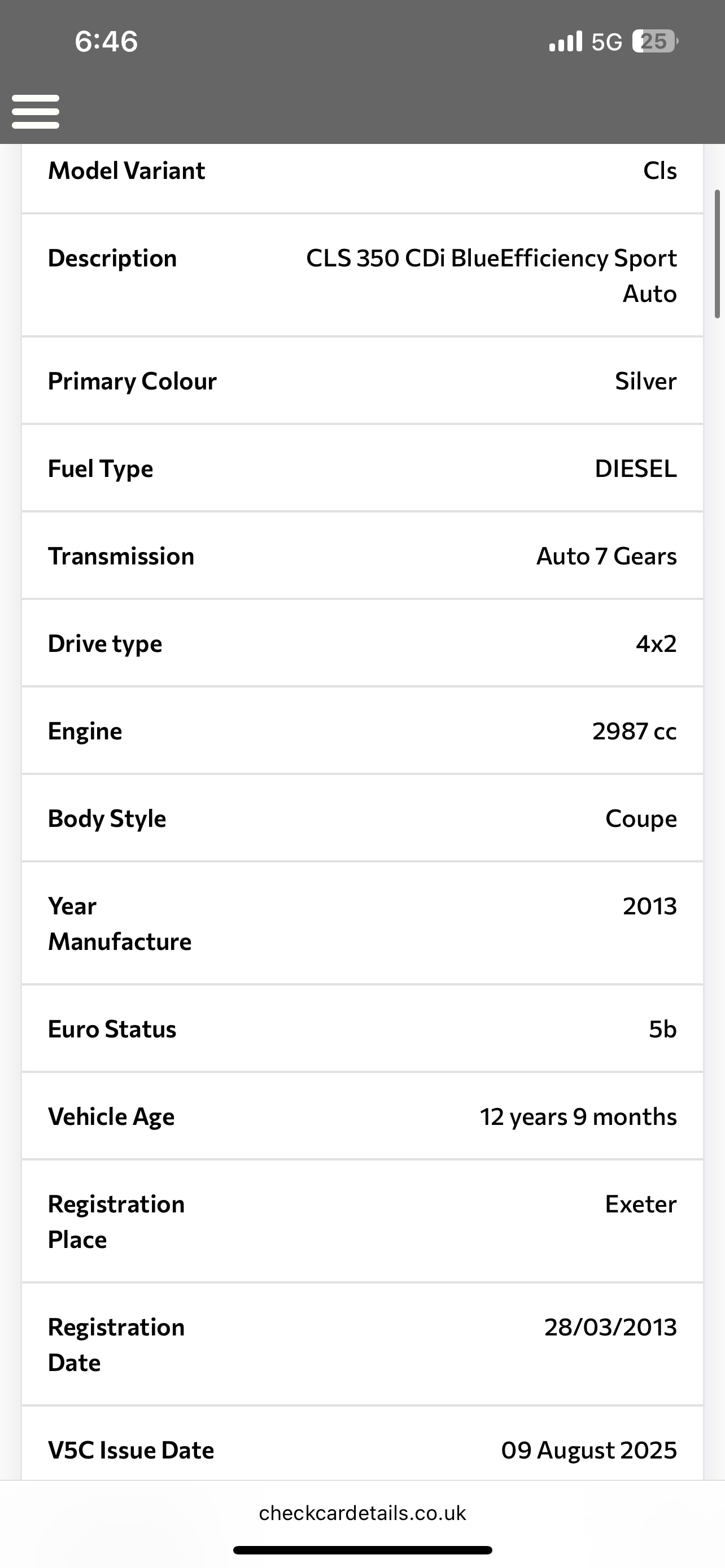Select the Auto 7 Gears transmission value

point(606,557)
